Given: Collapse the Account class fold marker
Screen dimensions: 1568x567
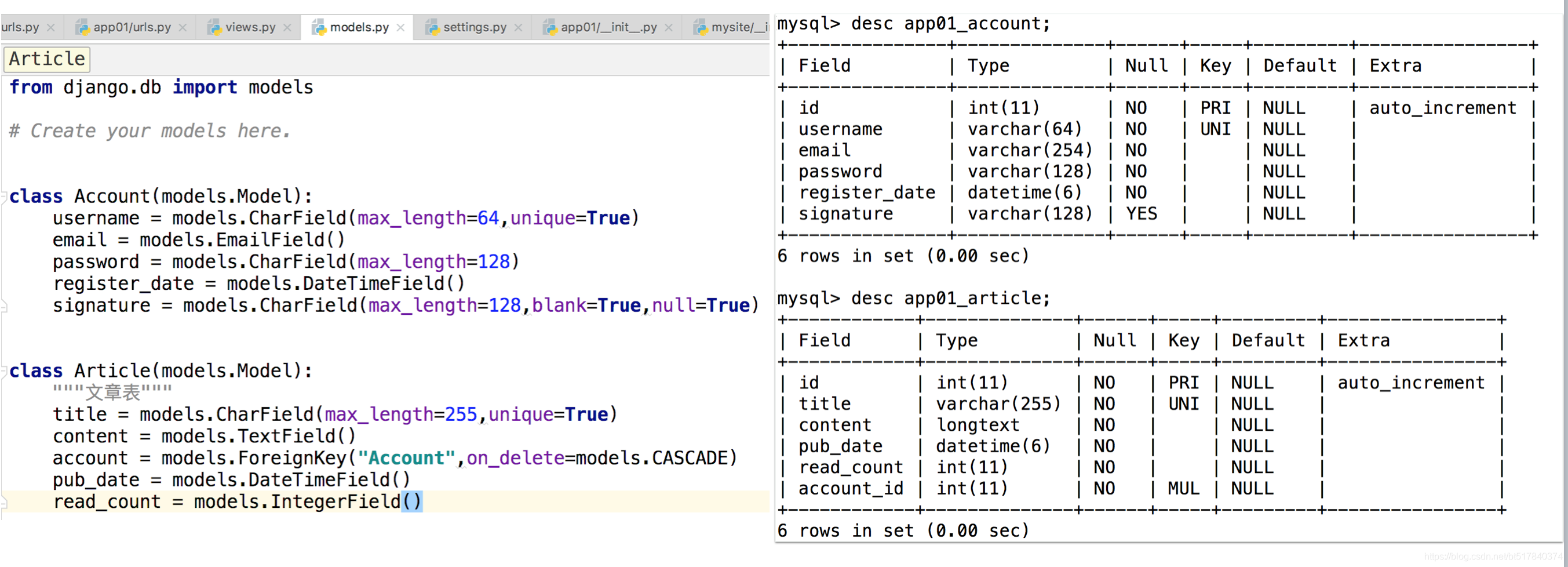Looking at the screenshot, I should 3,197.
